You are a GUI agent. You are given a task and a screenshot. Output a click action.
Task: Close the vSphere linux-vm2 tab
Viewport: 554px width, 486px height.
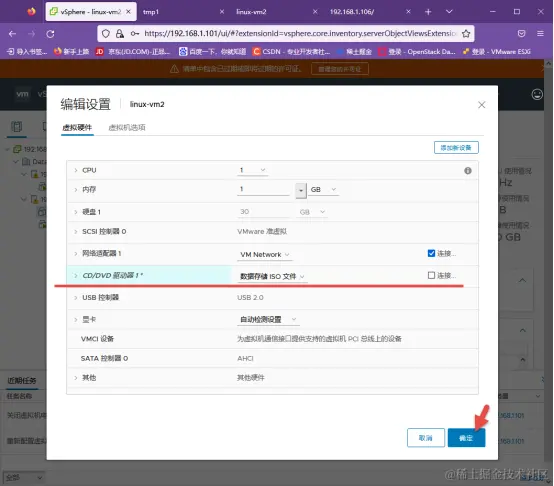(x=129, y=12)
